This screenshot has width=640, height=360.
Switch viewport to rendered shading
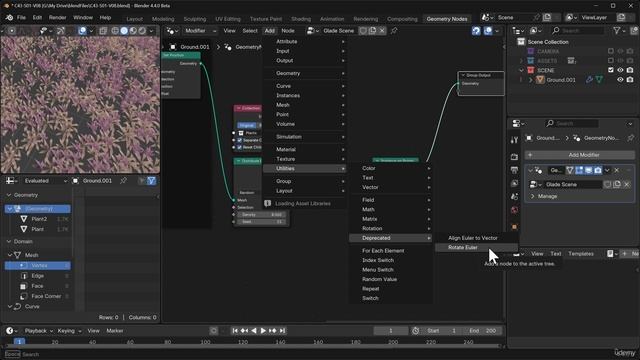coord(142,31)
